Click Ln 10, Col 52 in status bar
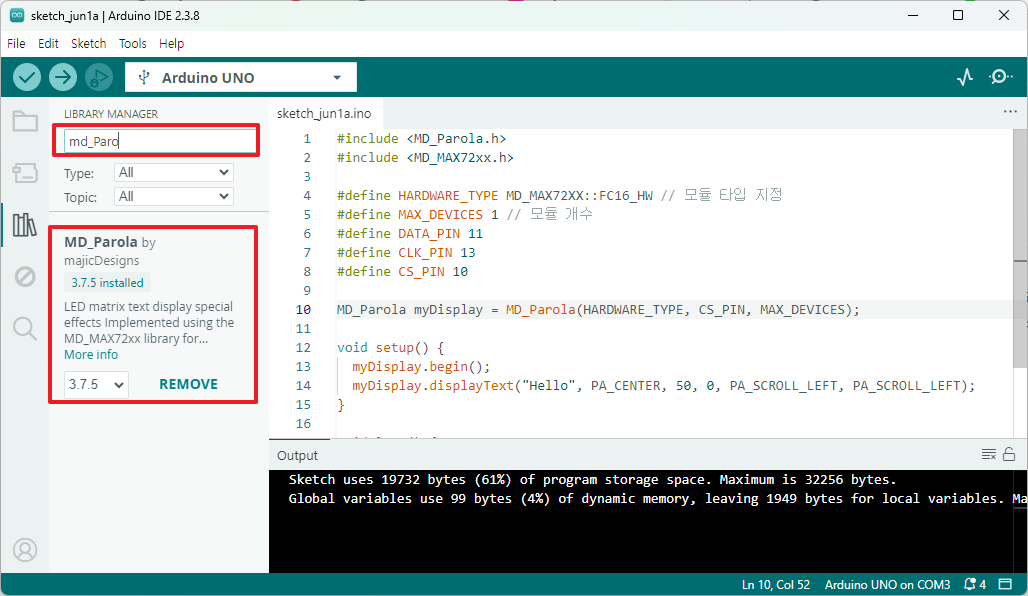The width and height of the screenshot is (1028, 596). point(776,584)
